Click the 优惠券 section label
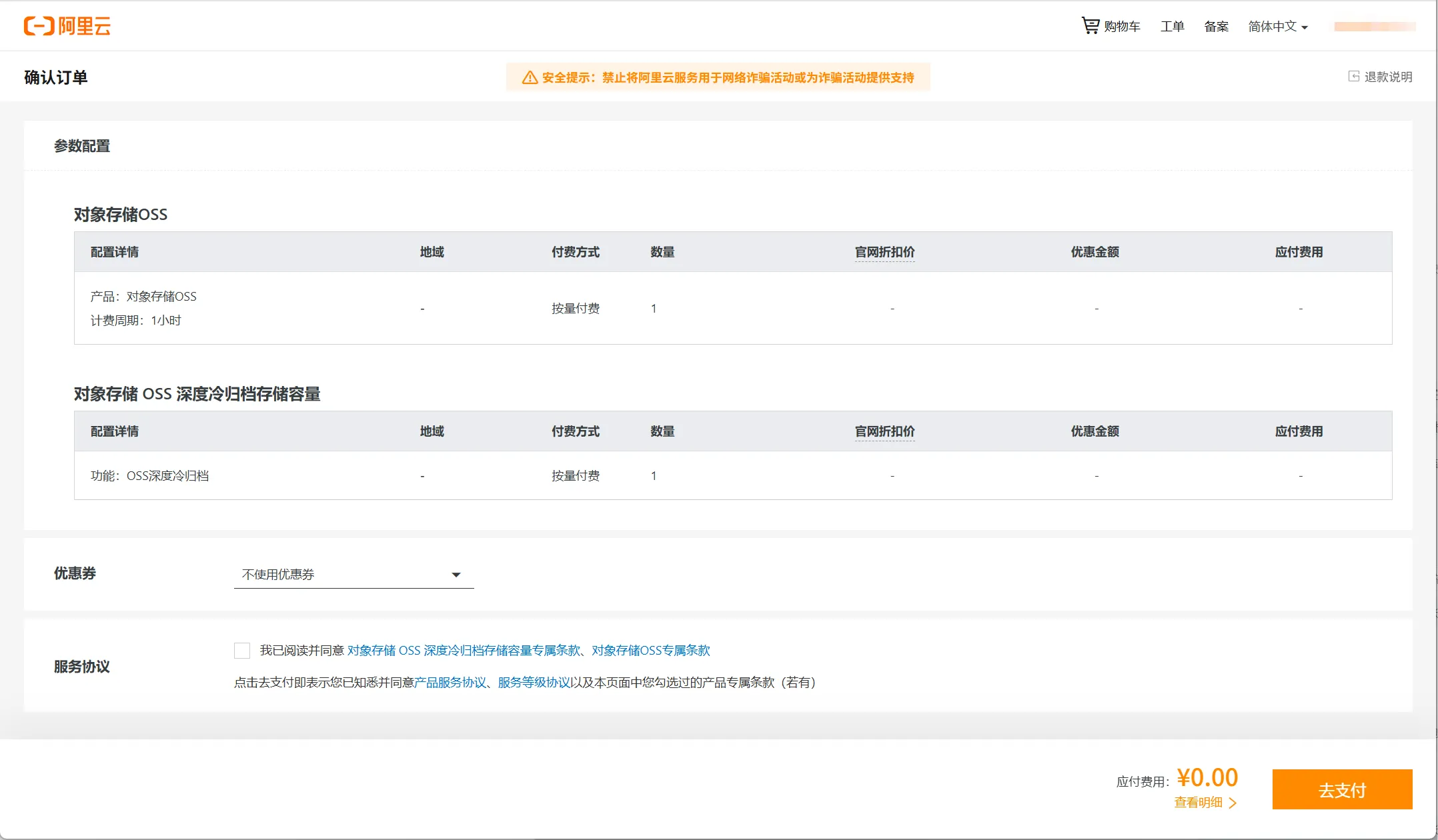Viewport: 1438px width, 840px height. (75, 573)
